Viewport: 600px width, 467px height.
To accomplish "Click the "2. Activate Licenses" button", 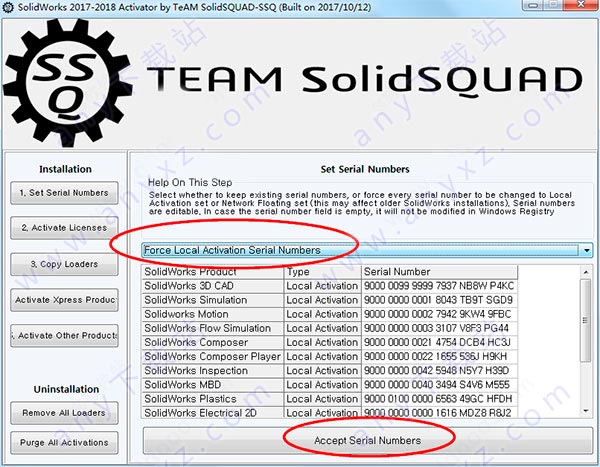I will [64, 228].
